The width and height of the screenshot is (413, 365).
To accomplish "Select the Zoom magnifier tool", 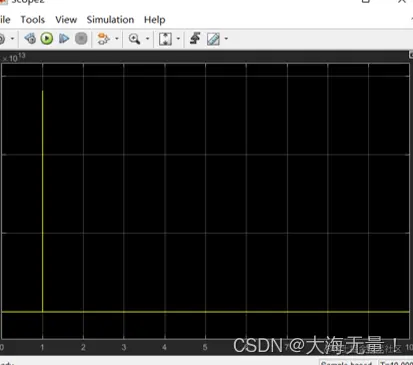I will pos(134,39).
